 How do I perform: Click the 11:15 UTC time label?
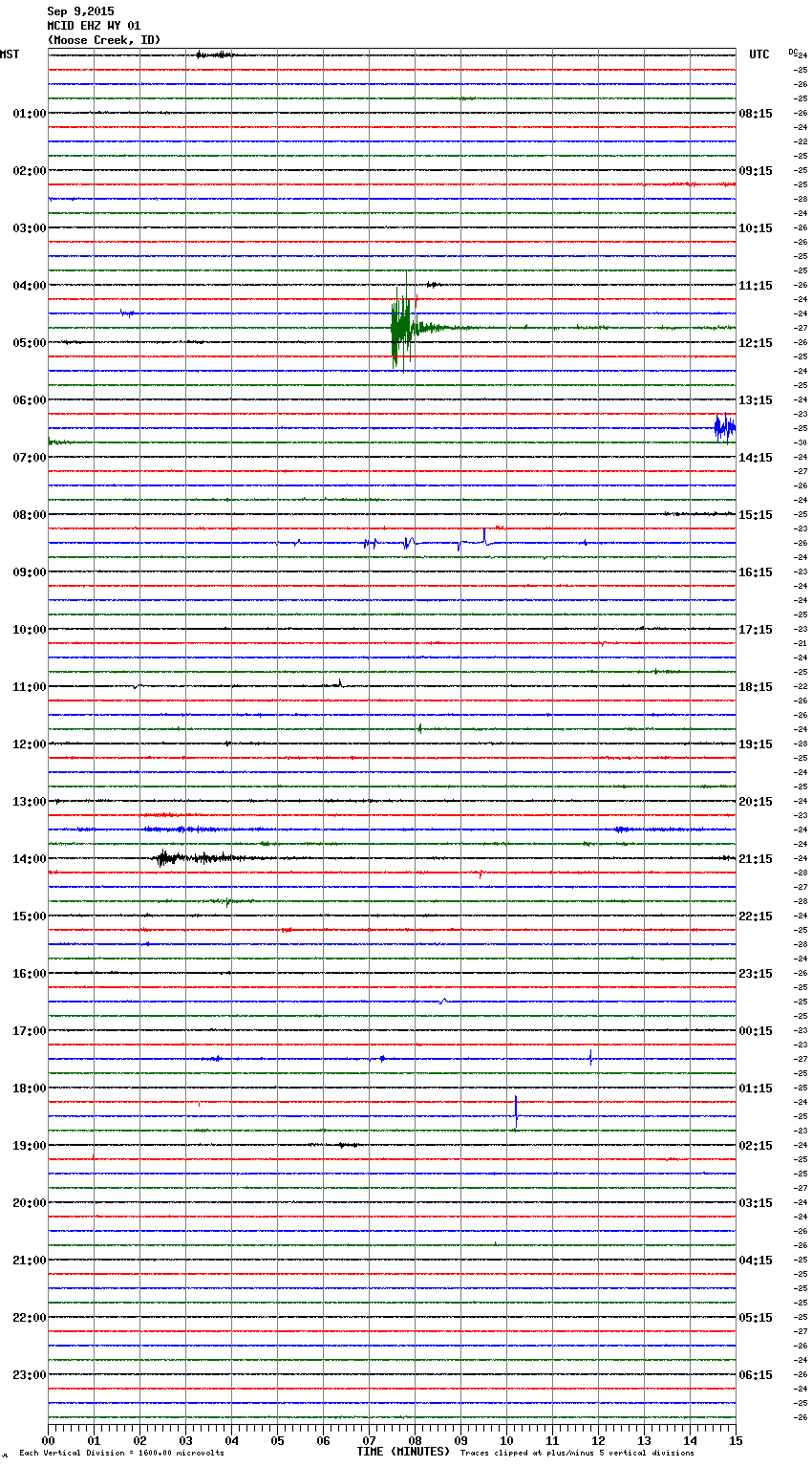[756, 286]
